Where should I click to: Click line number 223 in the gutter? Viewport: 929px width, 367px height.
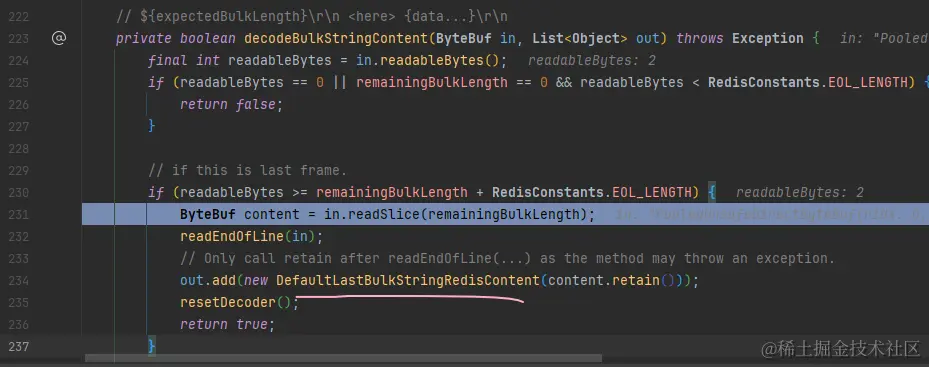18,39
